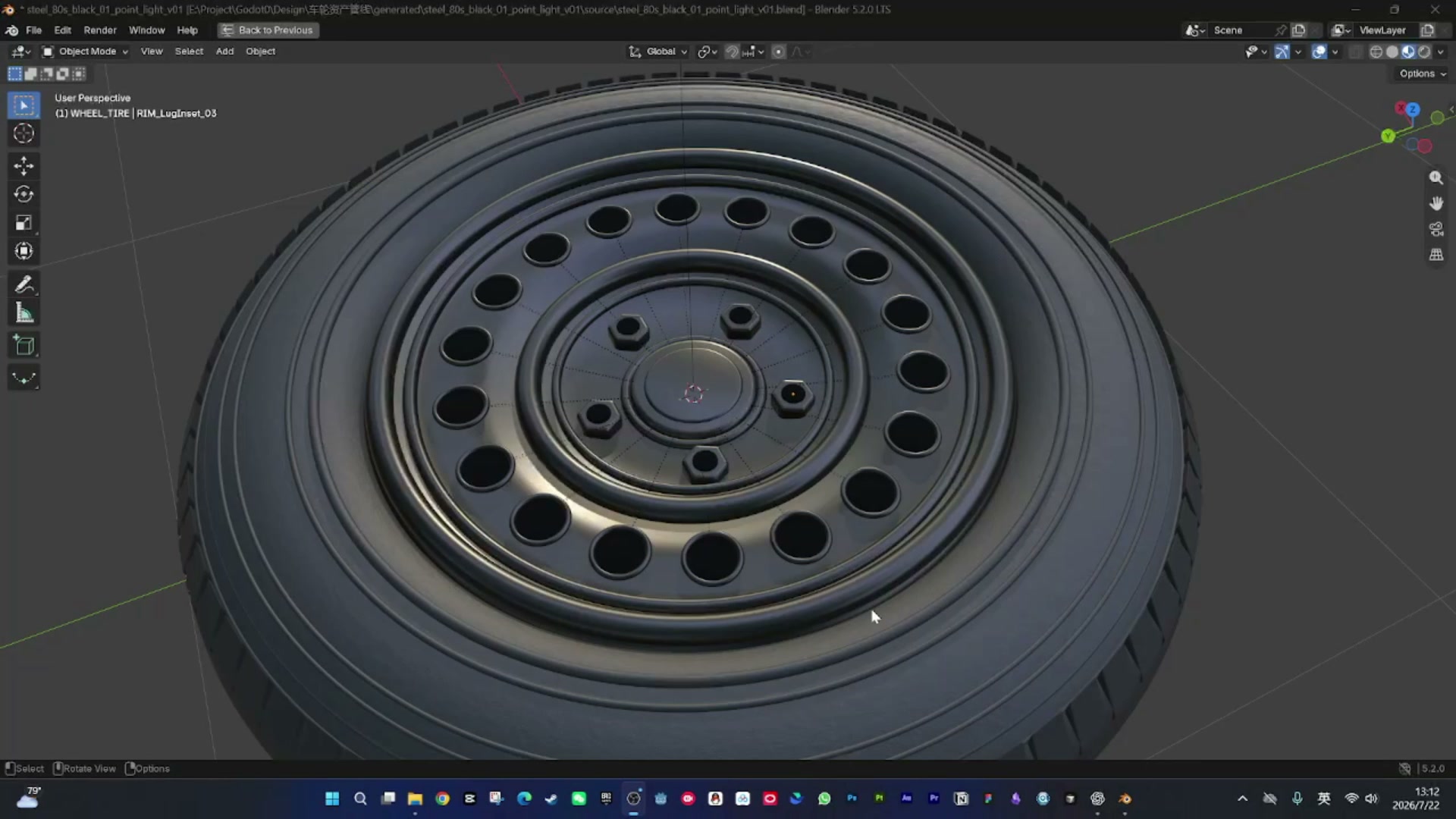This screenshot has width=1456, height=819.
Task: Select the Select Box tool
Action: click(24, 105)
